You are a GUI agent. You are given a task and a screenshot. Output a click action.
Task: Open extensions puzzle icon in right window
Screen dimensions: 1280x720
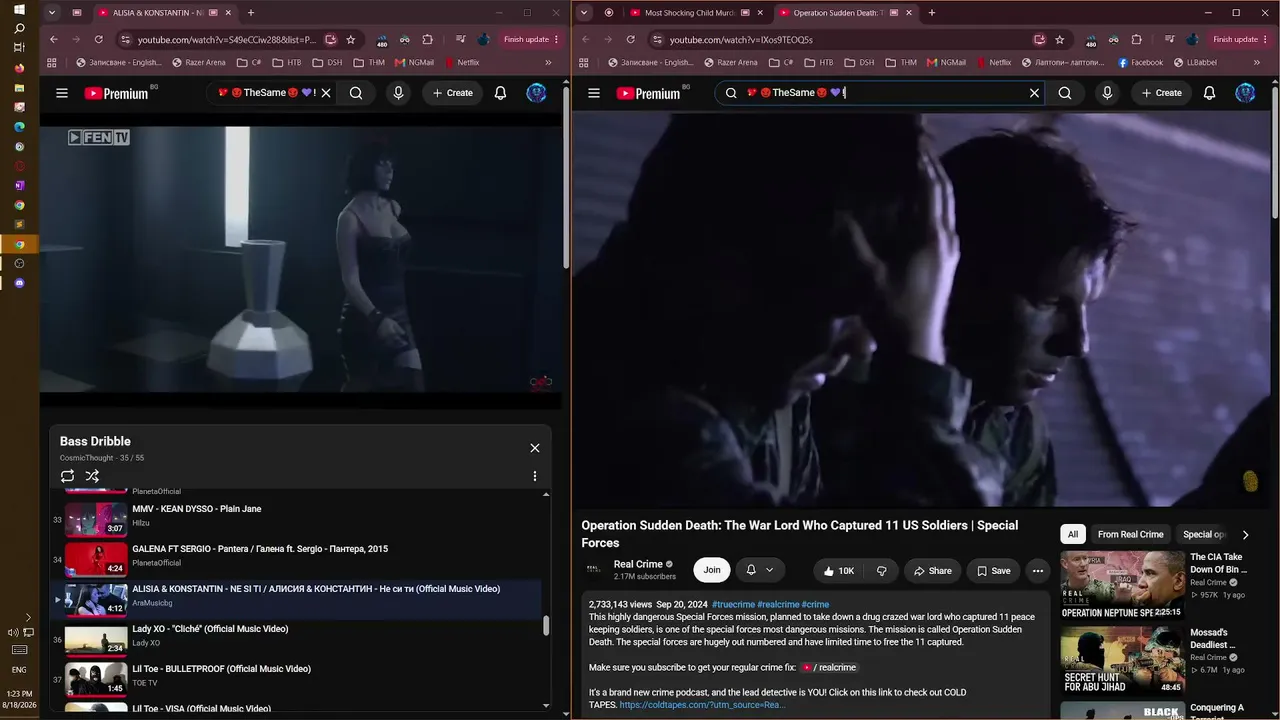coord(1136,40)
